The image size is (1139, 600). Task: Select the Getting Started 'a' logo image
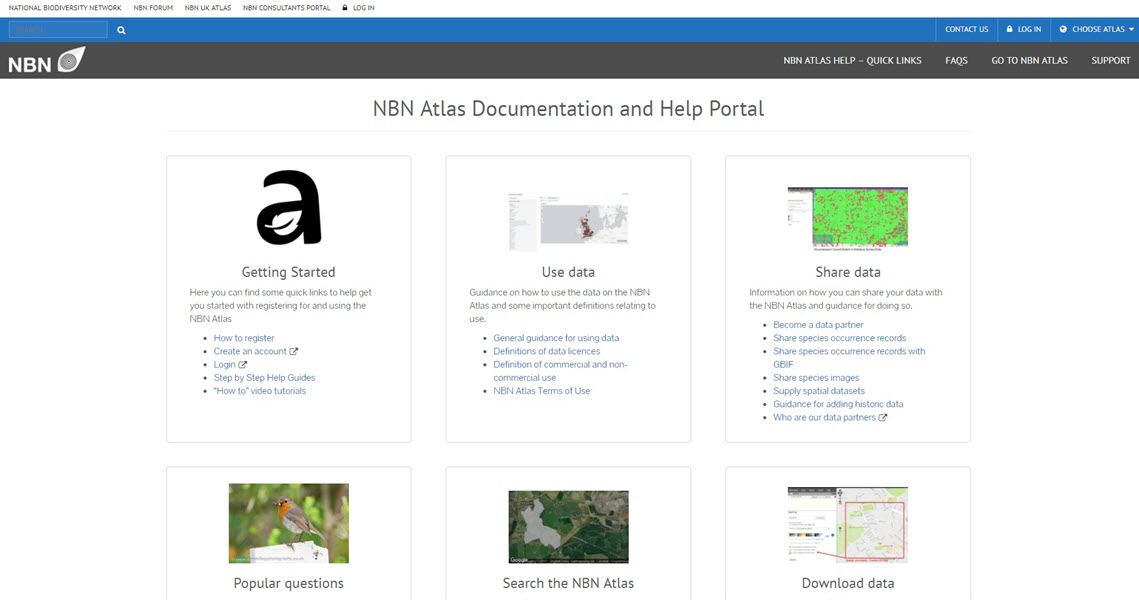click(288, 207)
